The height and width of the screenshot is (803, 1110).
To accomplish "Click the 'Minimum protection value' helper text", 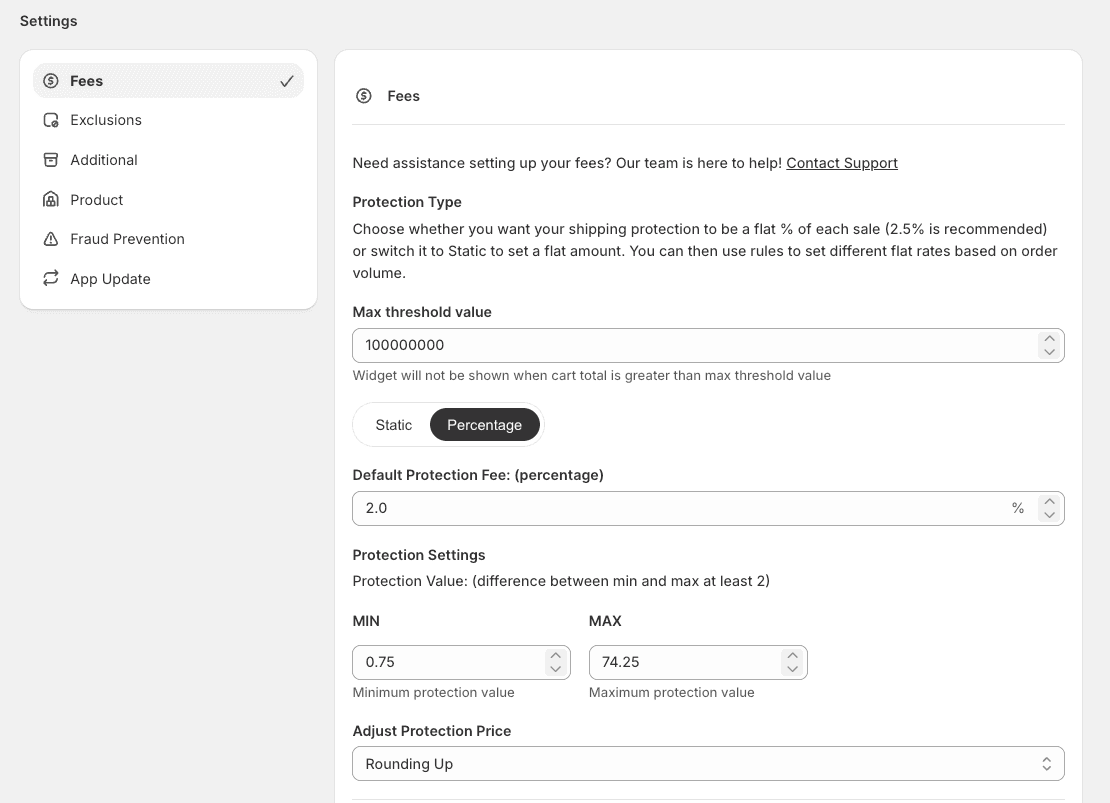I will tap(433, 693).
